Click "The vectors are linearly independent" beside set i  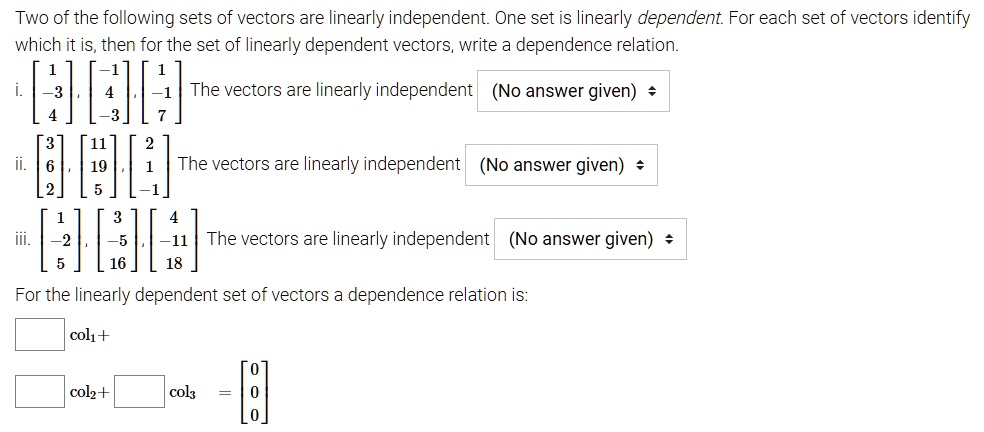[331, 90]
